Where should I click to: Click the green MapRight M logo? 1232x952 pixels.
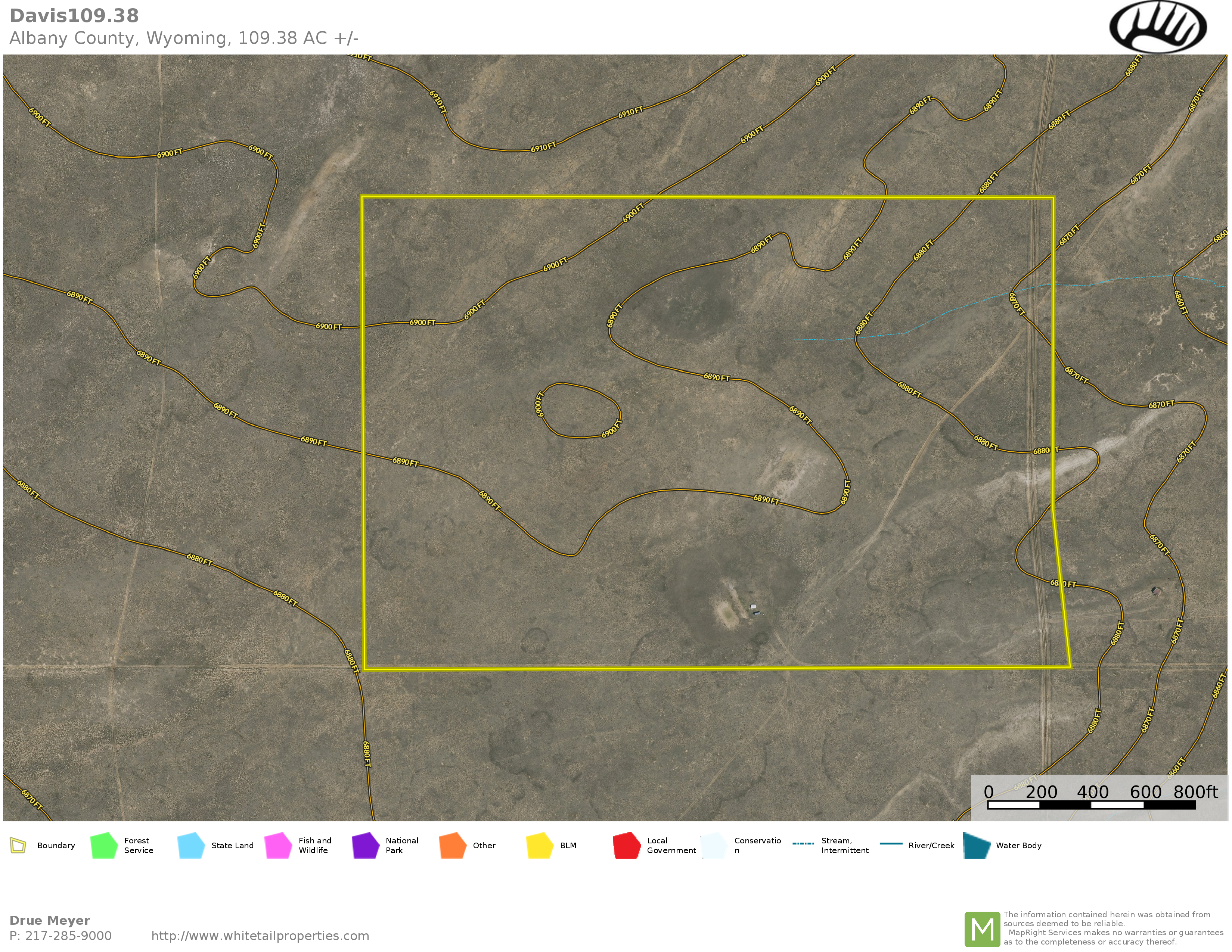982,930
